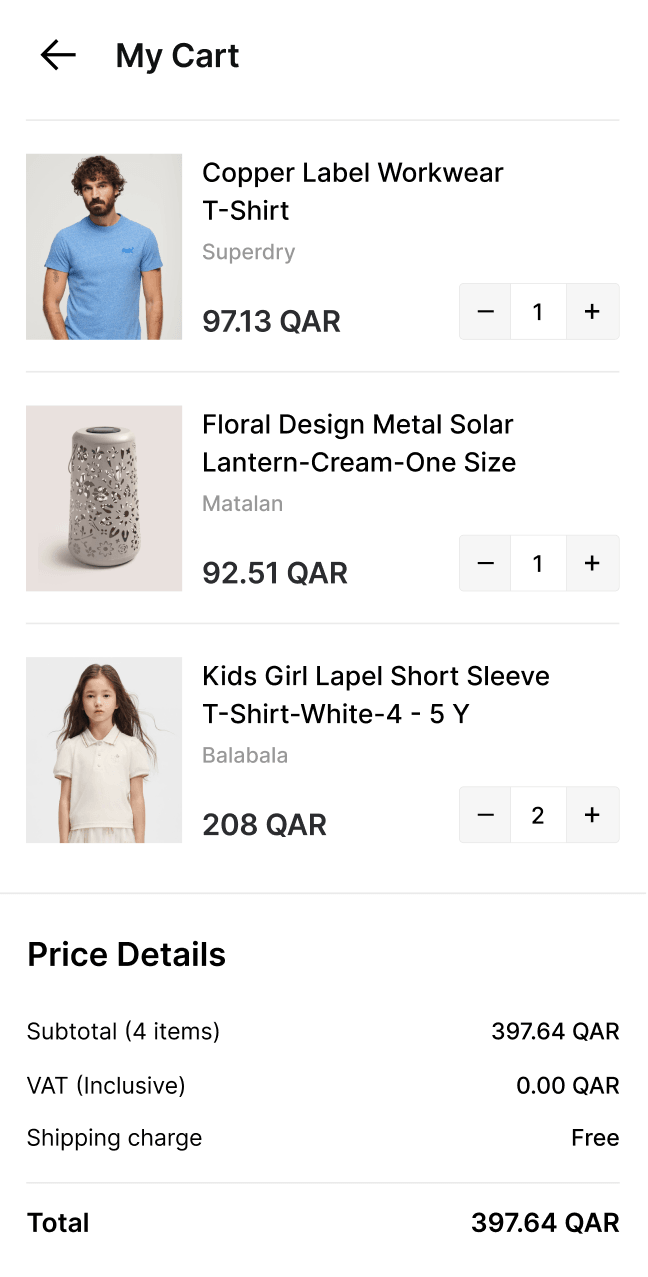Screen dimensions: 648x1277
Task: Increase Solar Lantern quantity with plus
Action: (592, 564)
